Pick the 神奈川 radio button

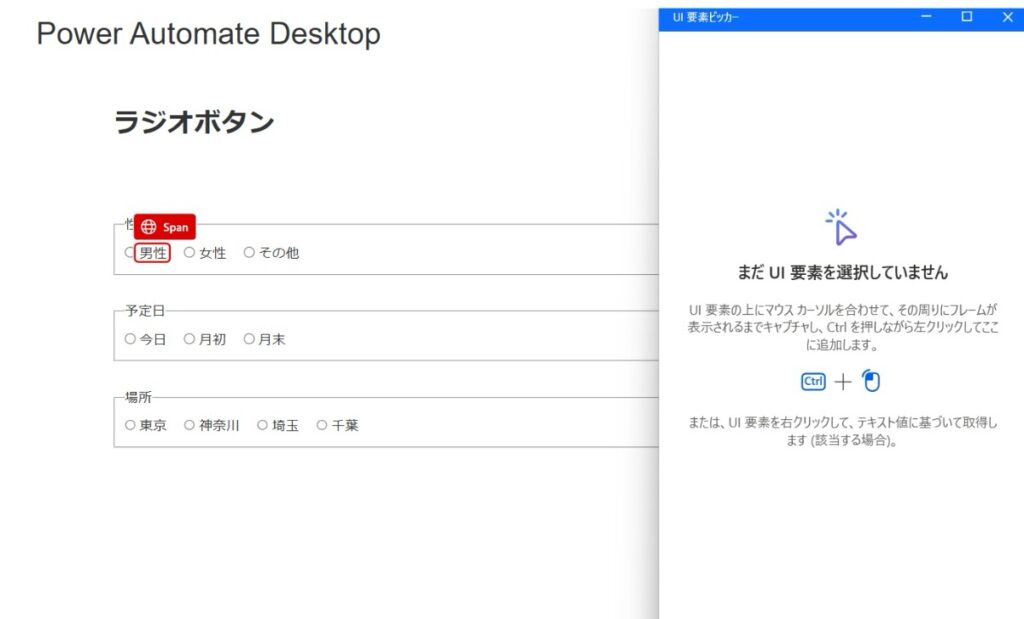coord(189,424)
